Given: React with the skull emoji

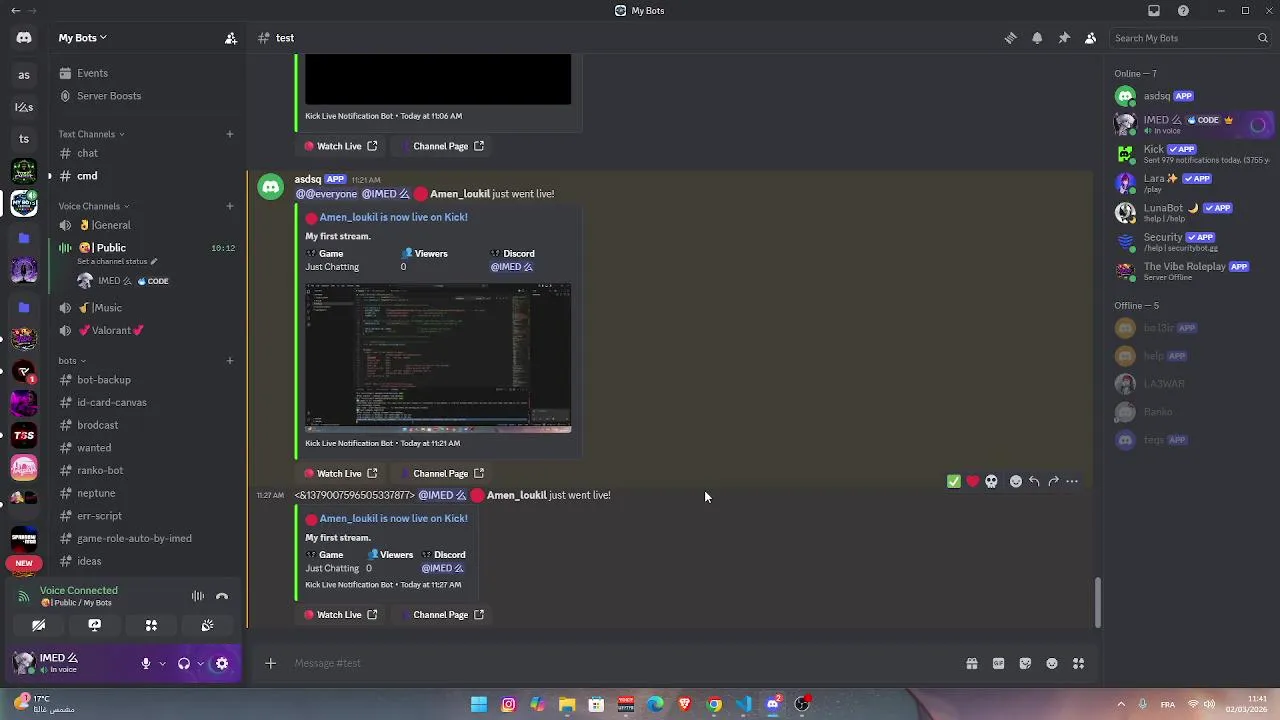Looking at the screenshot, I should pos(991,482).
